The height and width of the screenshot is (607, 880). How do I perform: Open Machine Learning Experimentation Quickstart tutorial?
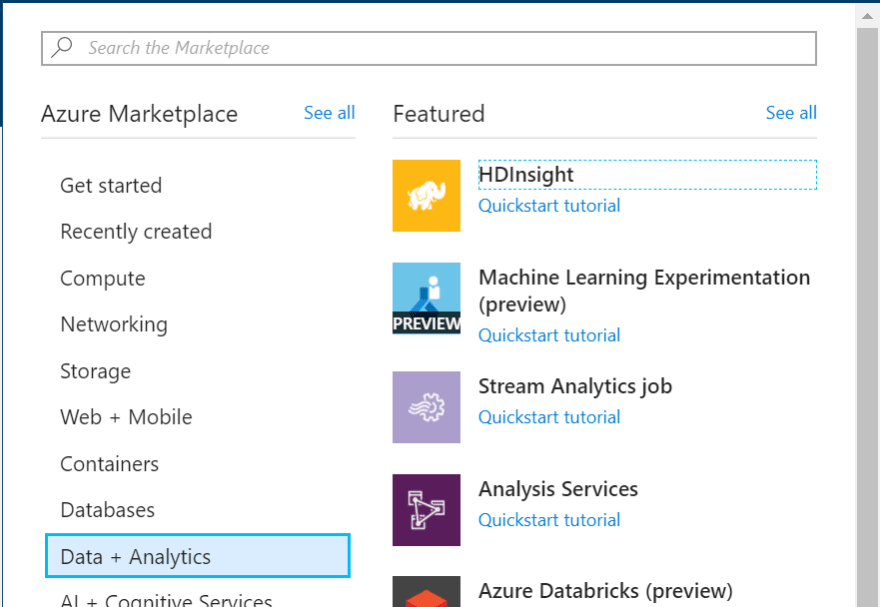coord(549,335)
